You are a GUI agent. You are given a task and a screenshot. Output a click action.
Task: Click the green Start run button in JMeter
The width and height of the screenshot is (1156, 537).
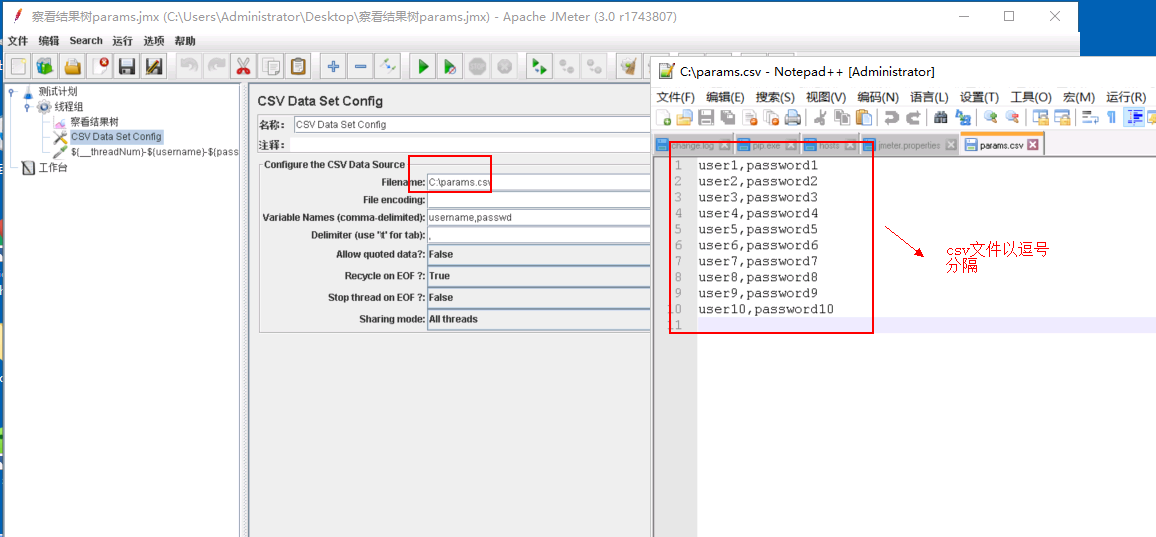point(423,67)
